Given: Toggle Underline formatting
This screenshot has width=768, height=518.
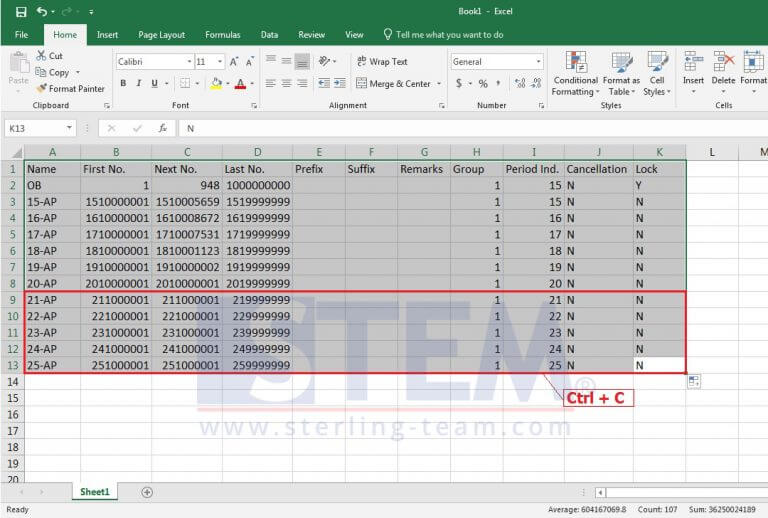Looking at the screenshot, I should click(x=151, y=84).
